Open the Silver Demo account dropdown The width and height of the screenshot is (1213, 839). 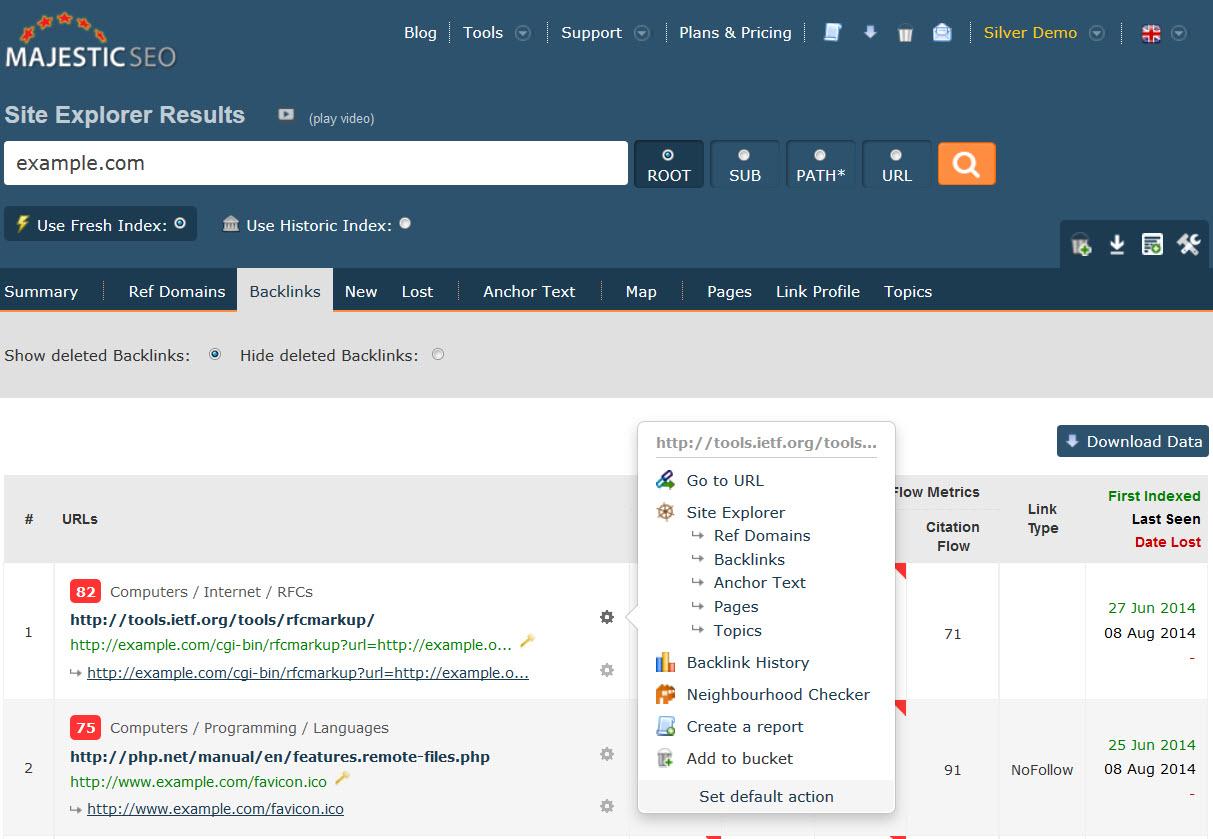coord(1097,33)
